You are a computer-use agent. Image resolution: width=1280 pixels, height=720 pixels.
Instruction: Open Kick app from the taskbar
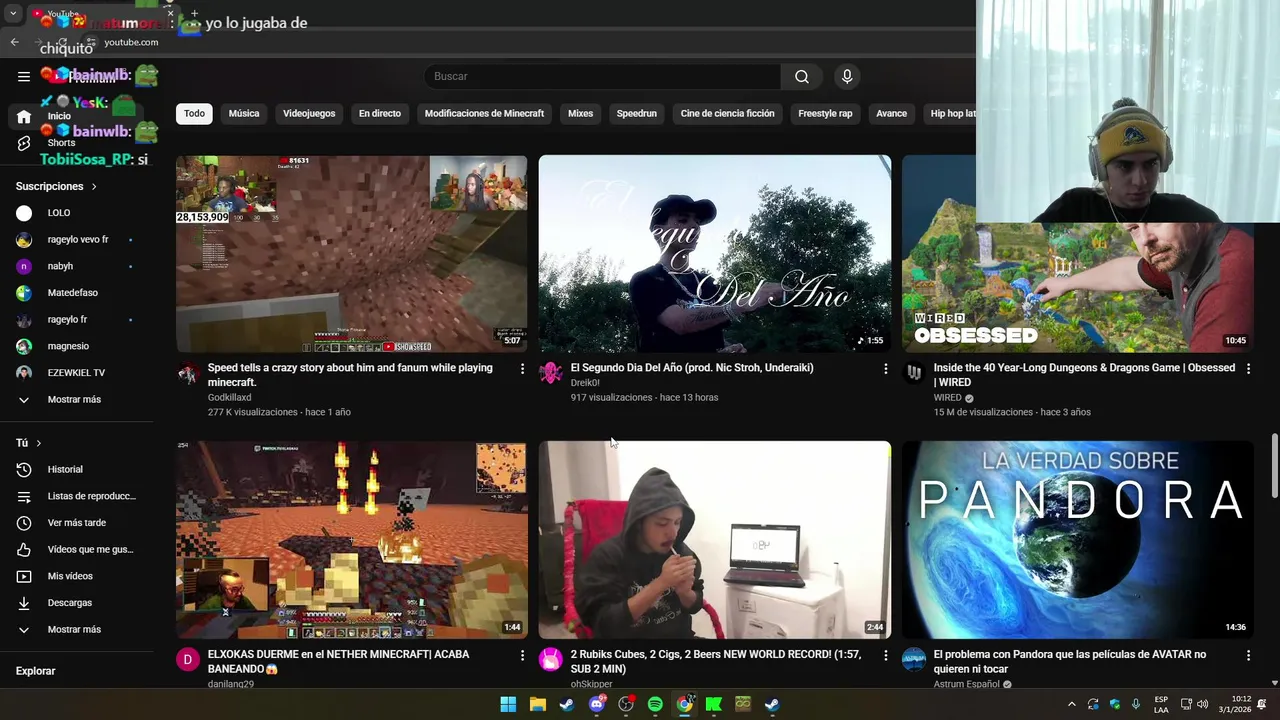tap(714, 704)
